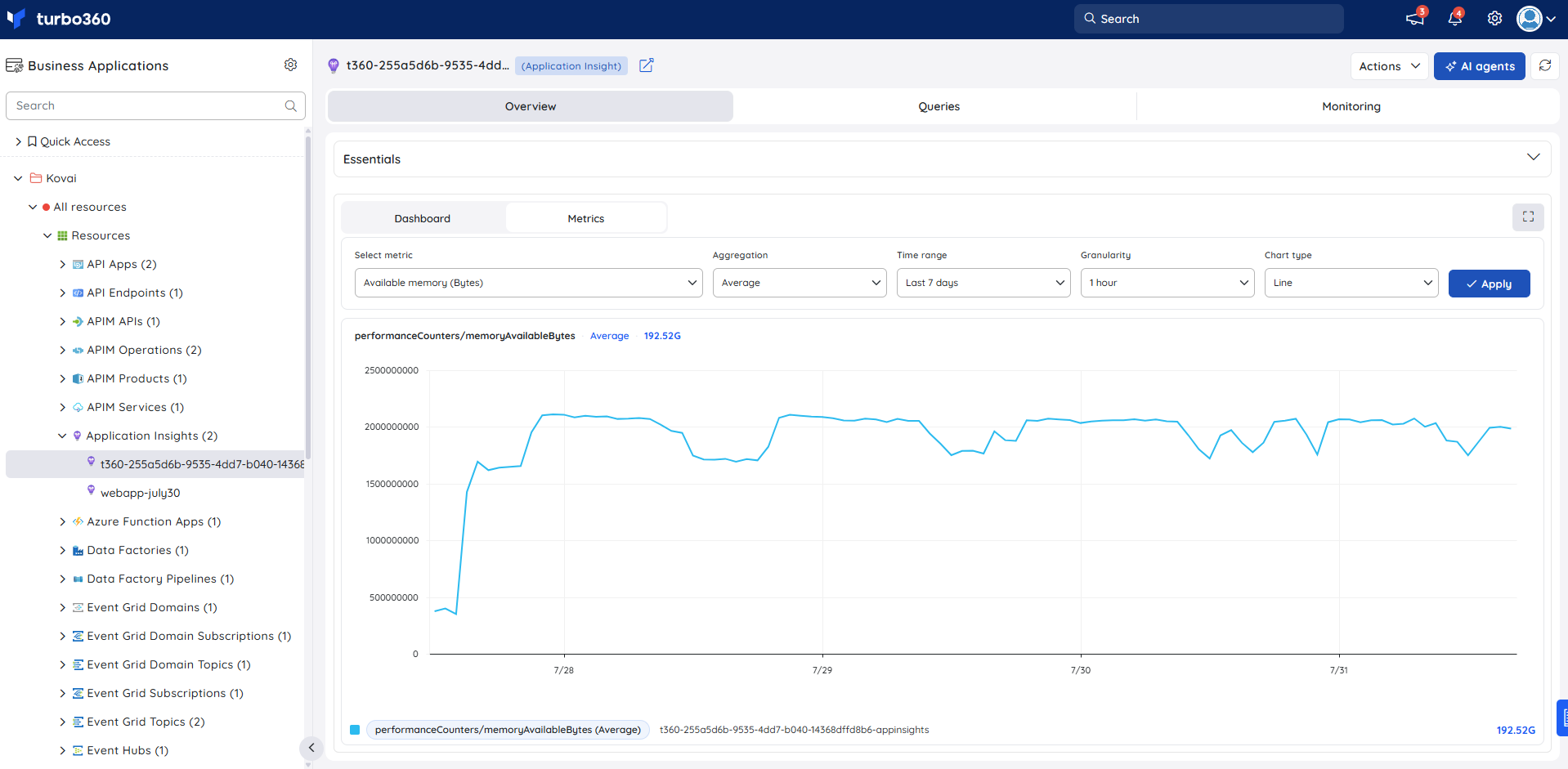Select the webapp-july30 tree item
This screenshot has height=769, width=1568.
[x=140, y=493]
